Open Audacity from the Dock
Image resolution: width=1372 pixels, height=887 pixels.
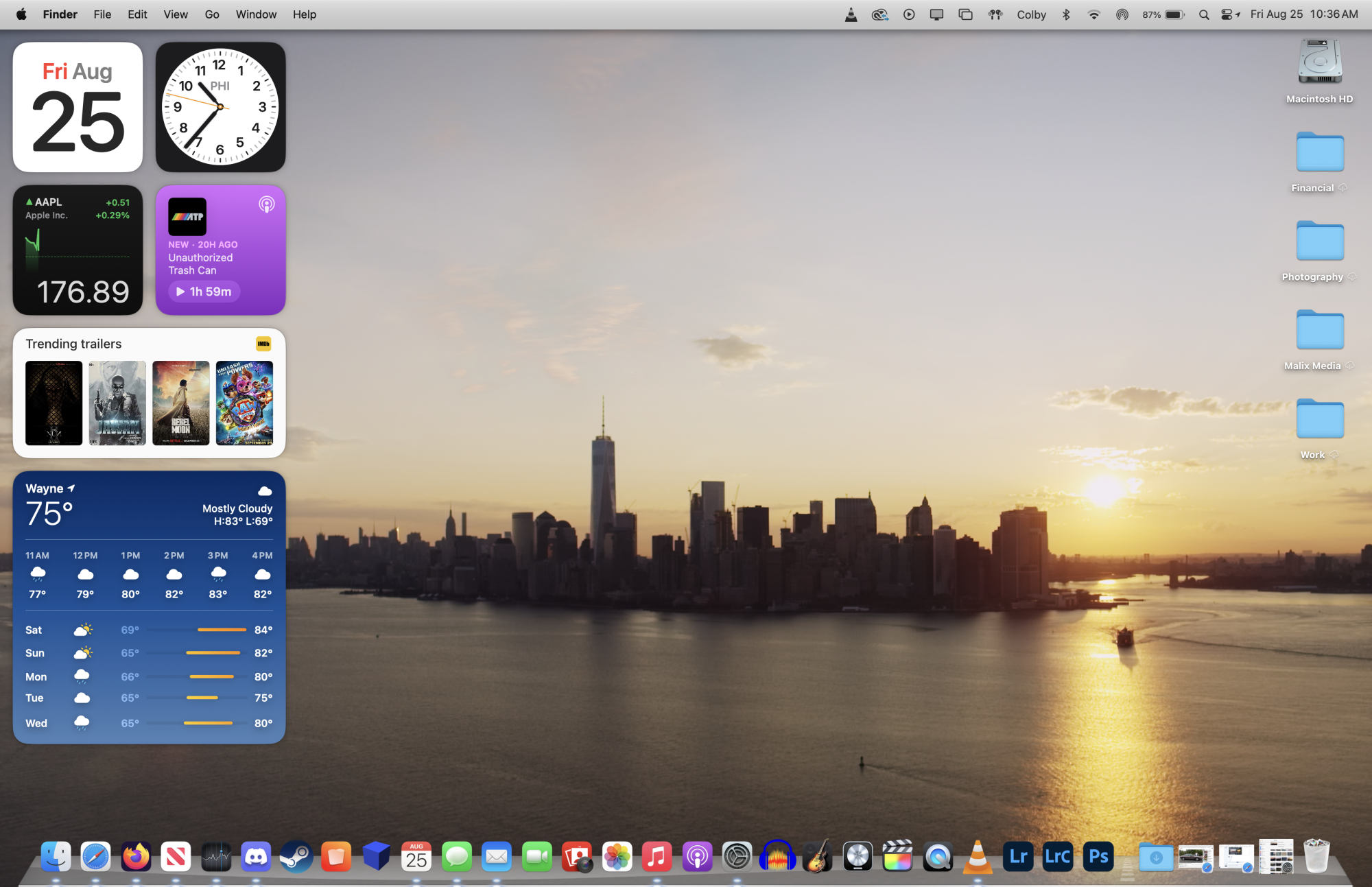pyautogui.click(x=777, y=857)
